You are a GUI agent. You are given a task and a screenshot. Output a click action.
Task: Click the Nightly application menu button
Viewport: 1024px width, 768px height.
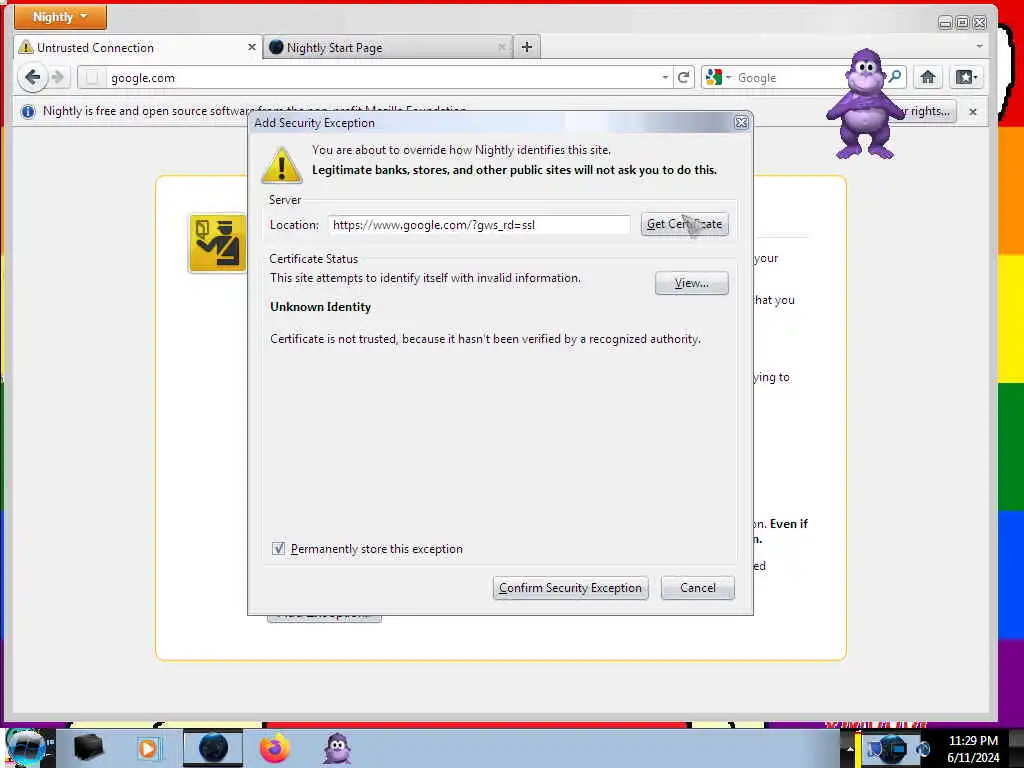tap(60, 17)
